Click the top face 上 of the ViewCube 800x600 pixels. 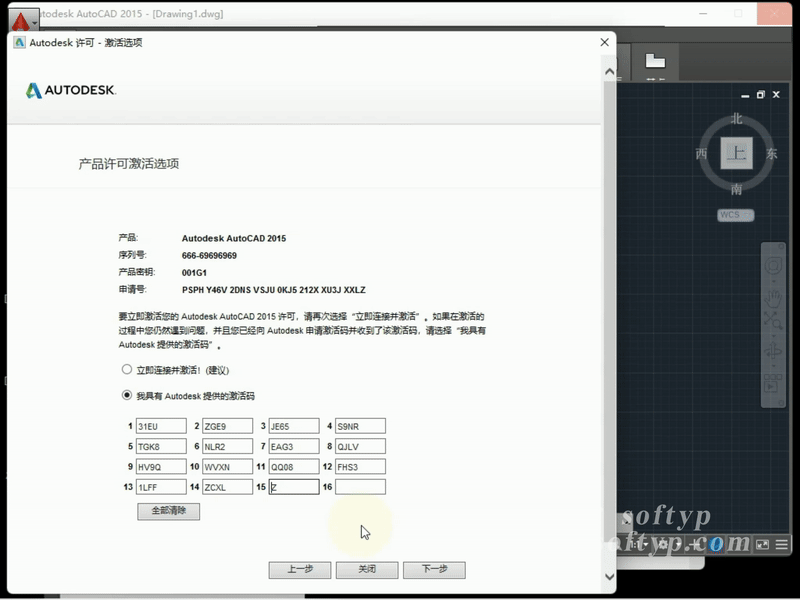point(736,153)
